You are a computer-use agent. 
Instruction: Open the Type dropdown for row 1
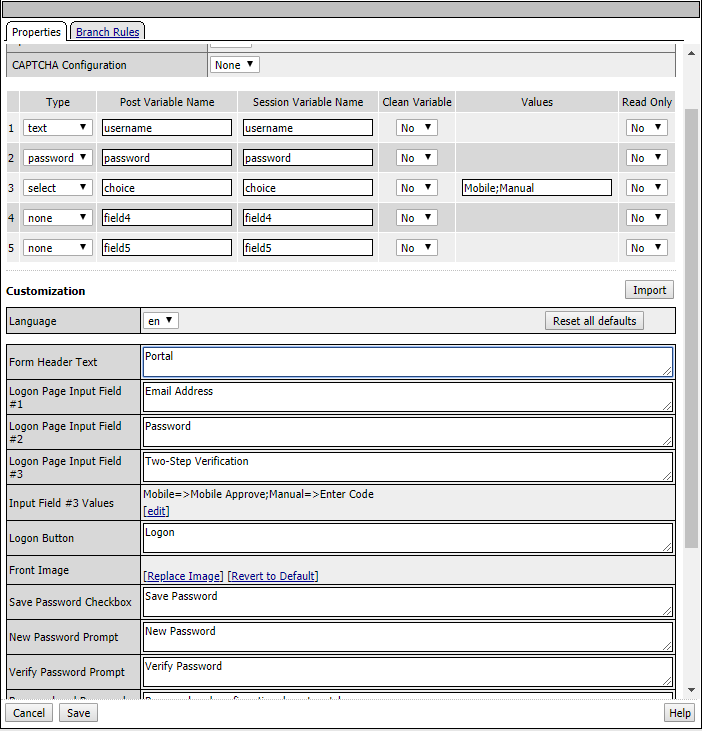58,128
